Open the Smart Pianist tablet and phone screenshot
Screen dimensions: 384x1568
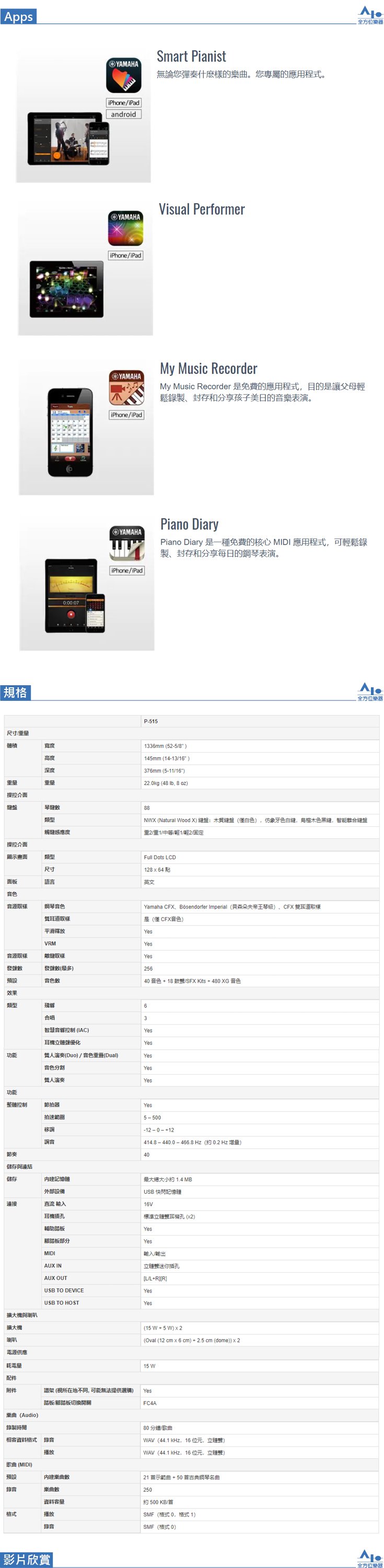[68, 139]
